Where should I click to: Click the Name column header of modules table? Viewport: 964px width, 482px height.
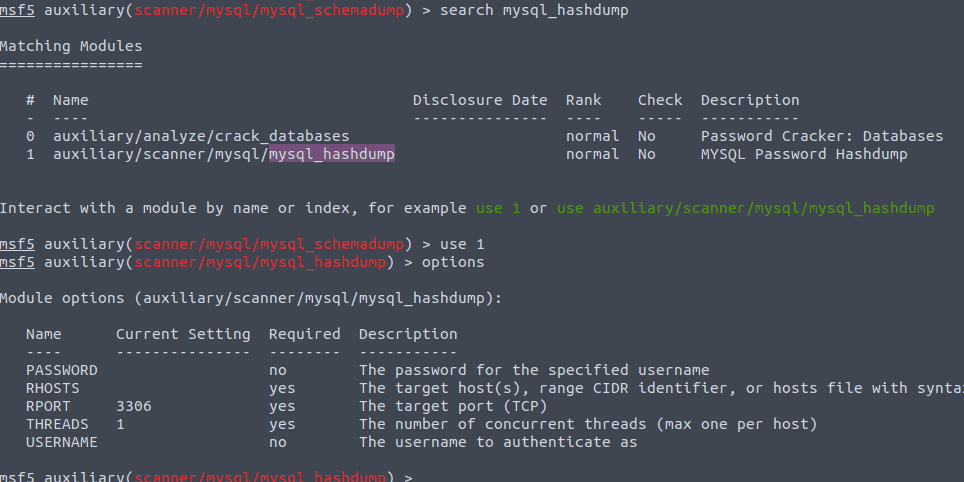(71, 100)
